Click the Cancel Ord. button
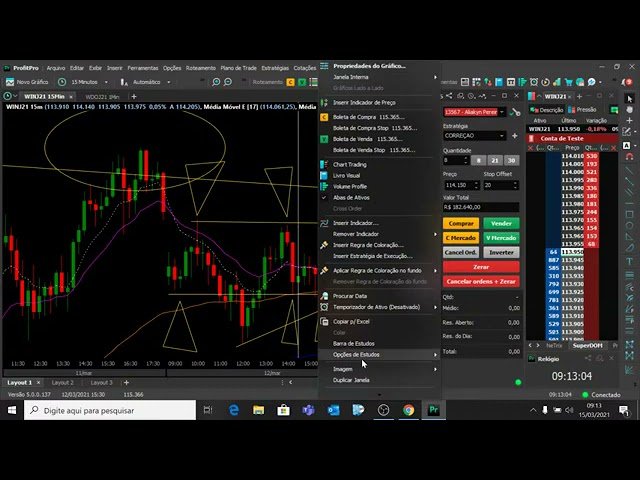 (461, 252)
